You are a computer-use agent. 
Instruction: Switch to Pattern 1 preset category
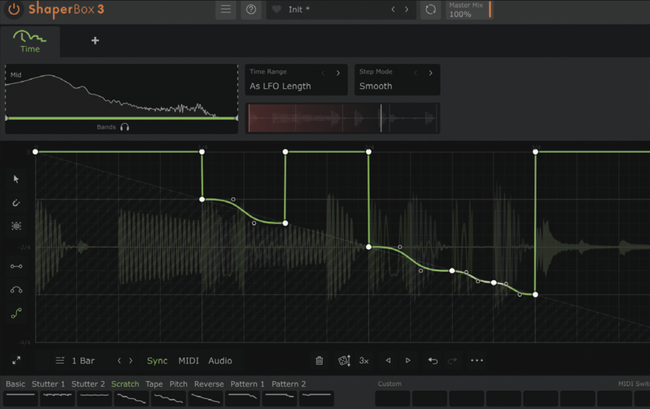point(247,384)
